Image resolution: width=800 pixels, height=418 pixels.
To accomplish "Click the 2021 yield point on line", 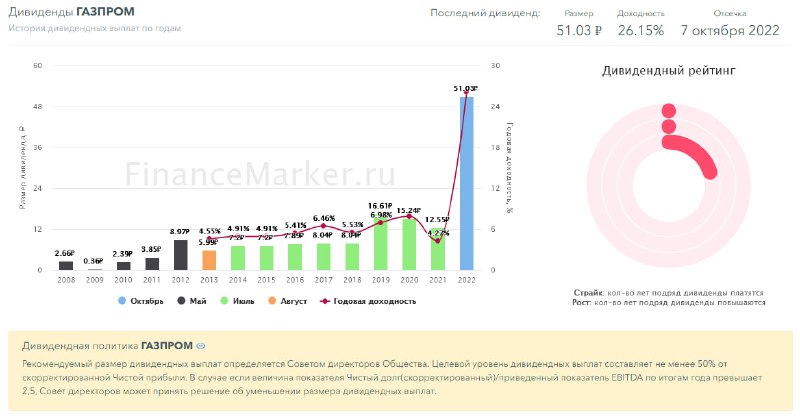I will [438, 241].
